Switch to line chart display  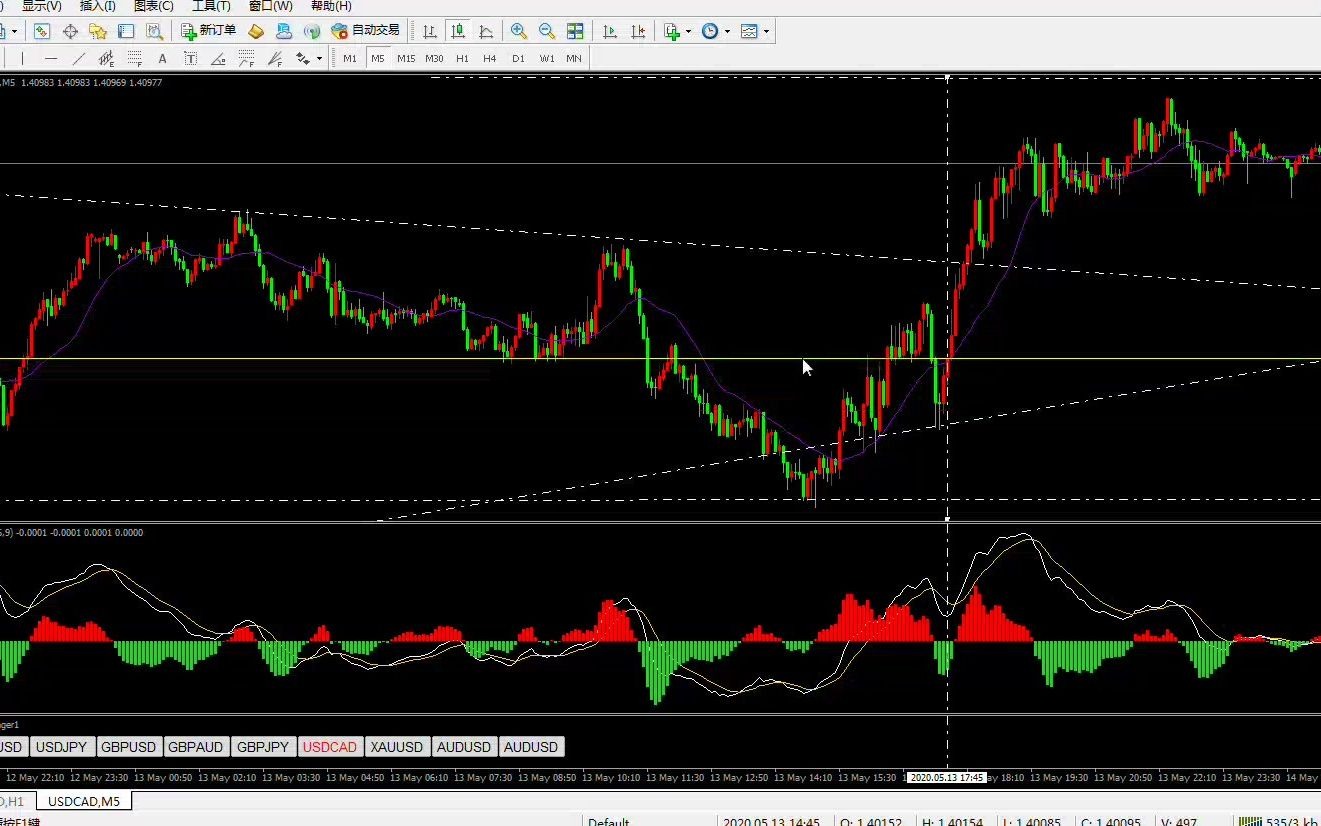(486, 31)
